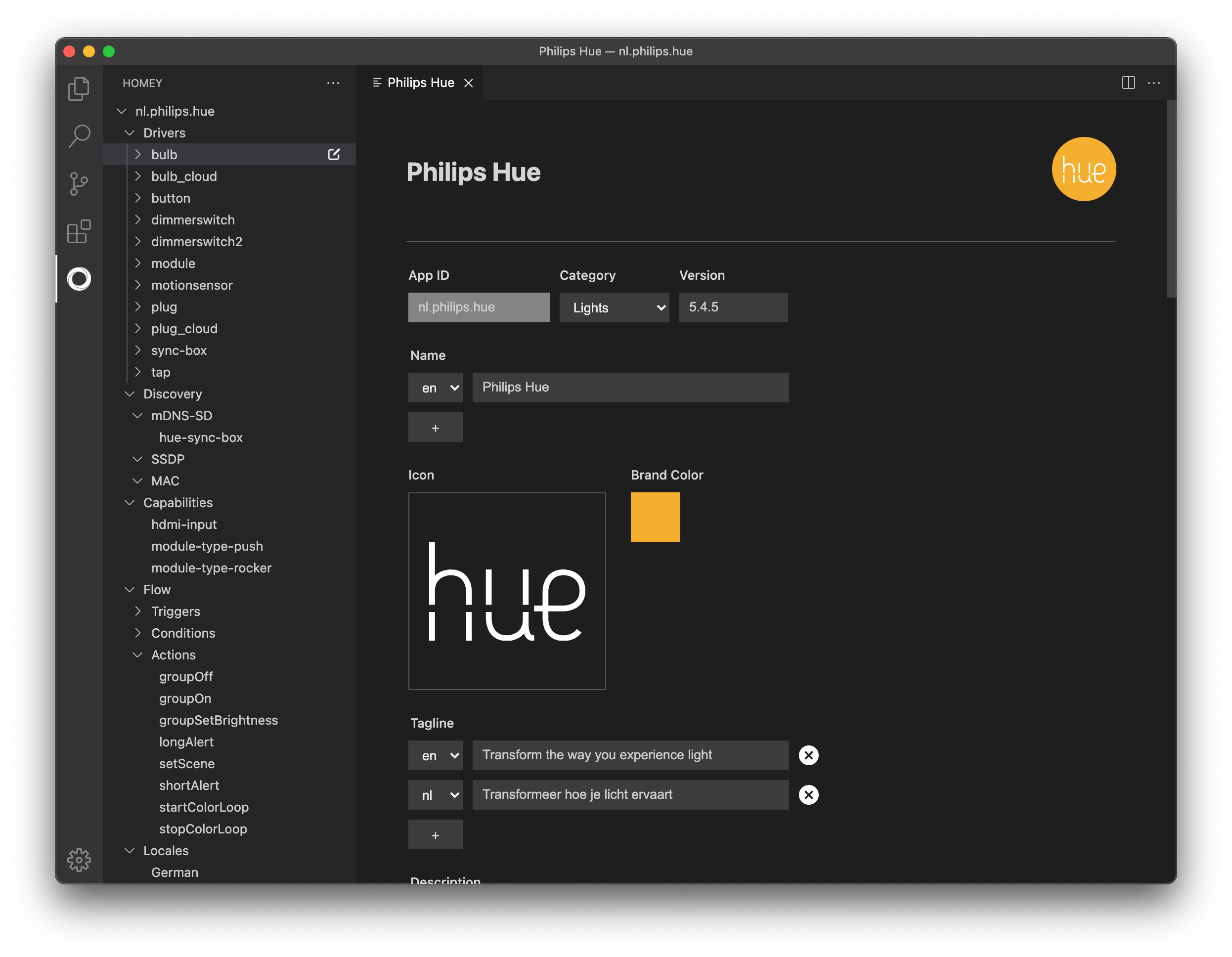Open the Tagline language nl dropdown
Image resolution: width=1232 pixels, height=957 pixels.
pos(436,794)
